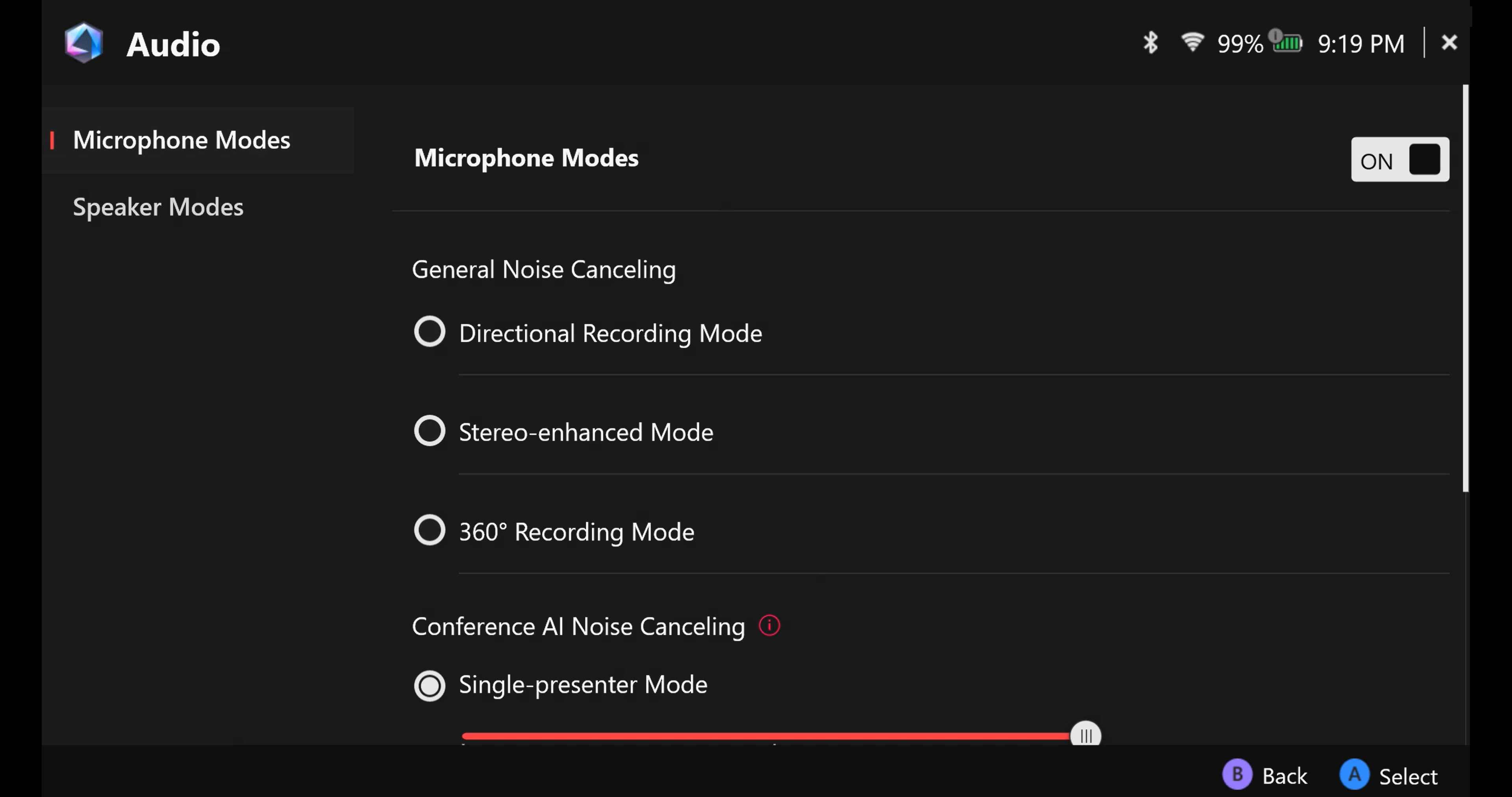Click the Select button label
The height and width of the screenshot is (797, 1512).
click(x=1408, y=777)
